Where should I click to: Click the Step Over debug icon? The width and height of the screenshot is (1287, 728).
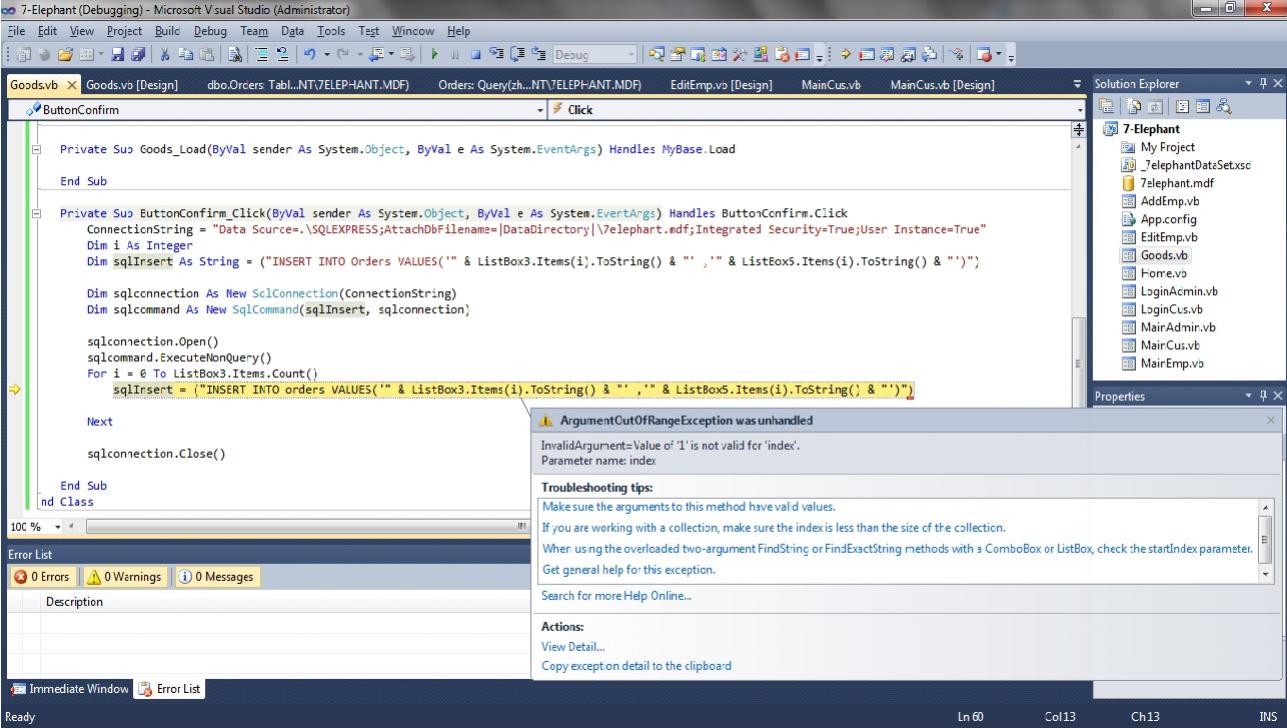point(516,55)
